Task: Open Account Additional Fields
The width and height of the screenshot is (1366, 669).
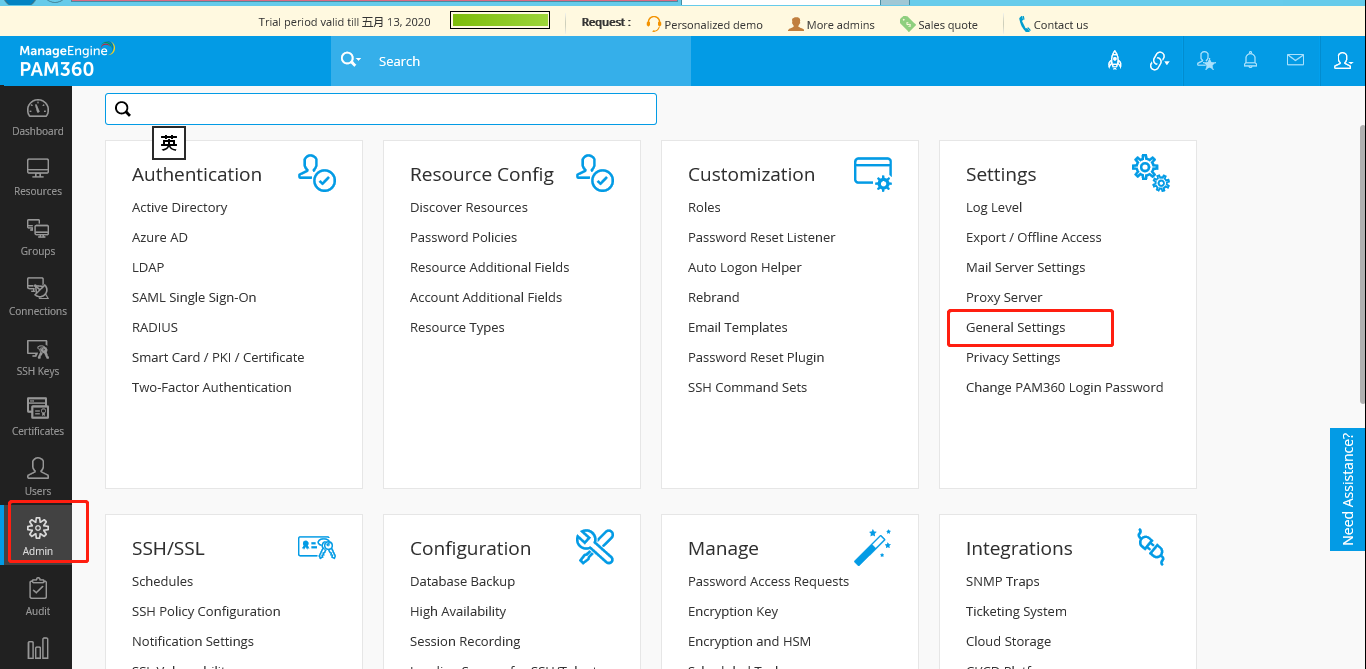Action: 486,298
